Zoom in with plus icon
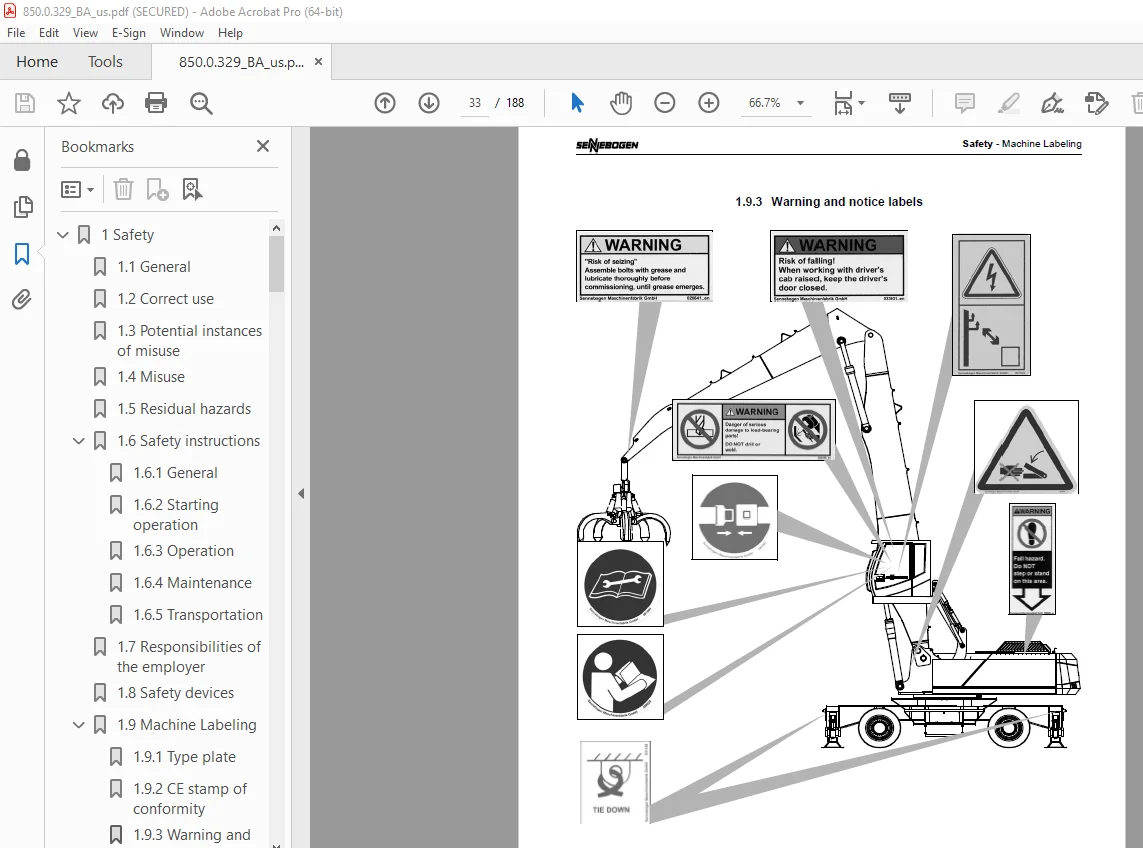The width and height of the screenshot is (1143, 848). click(x=709, y=103)
